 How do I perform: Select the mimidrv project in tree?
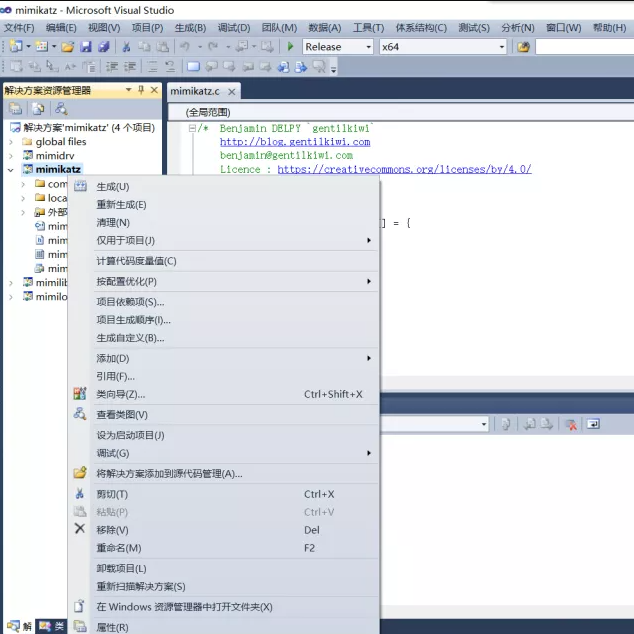[55, 156]
